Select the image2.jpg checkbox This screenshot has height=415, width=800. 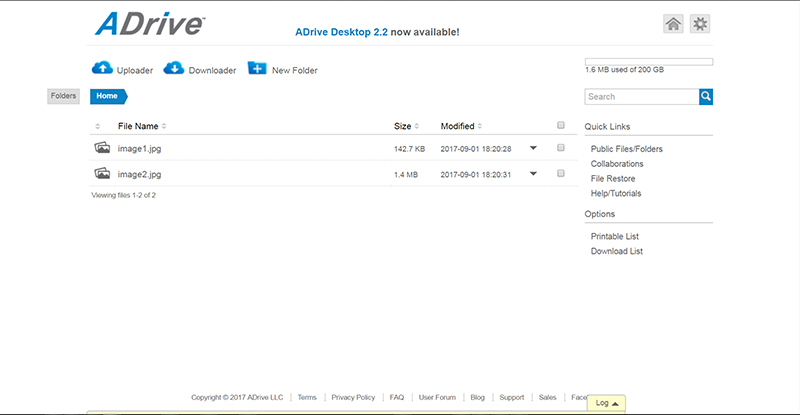tap(561, 173)
